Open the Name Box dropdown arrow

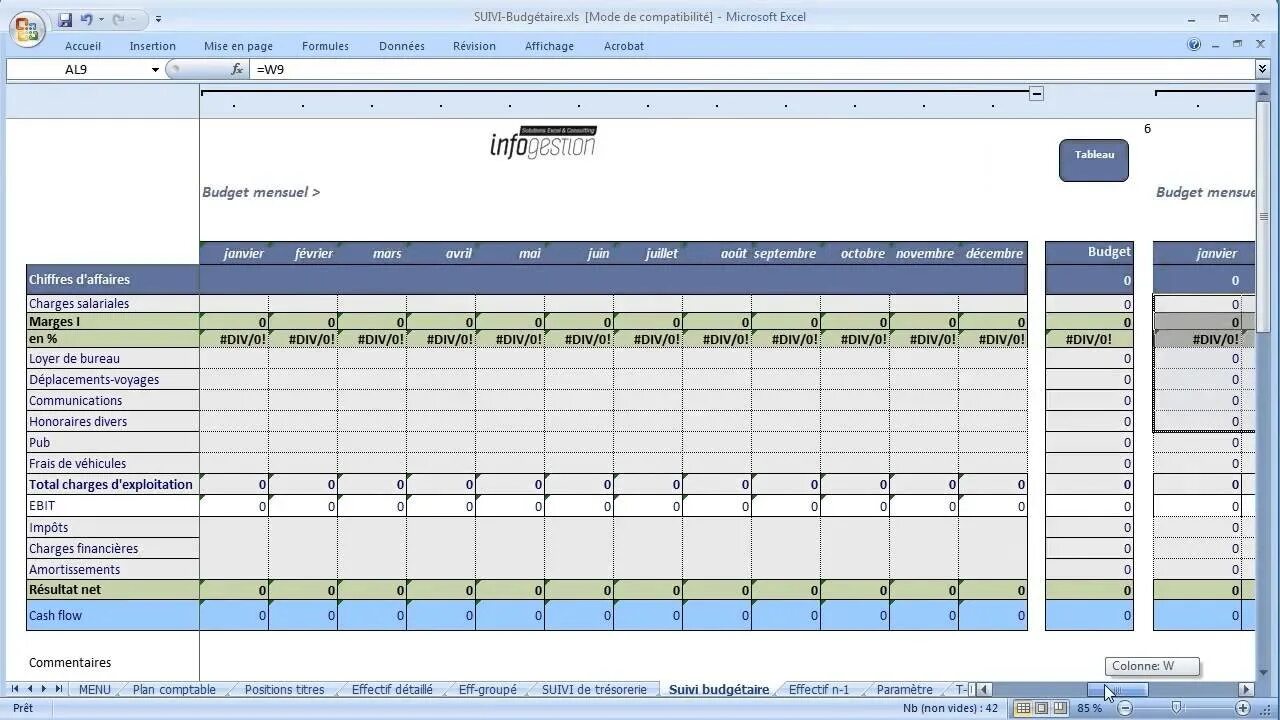155,70
